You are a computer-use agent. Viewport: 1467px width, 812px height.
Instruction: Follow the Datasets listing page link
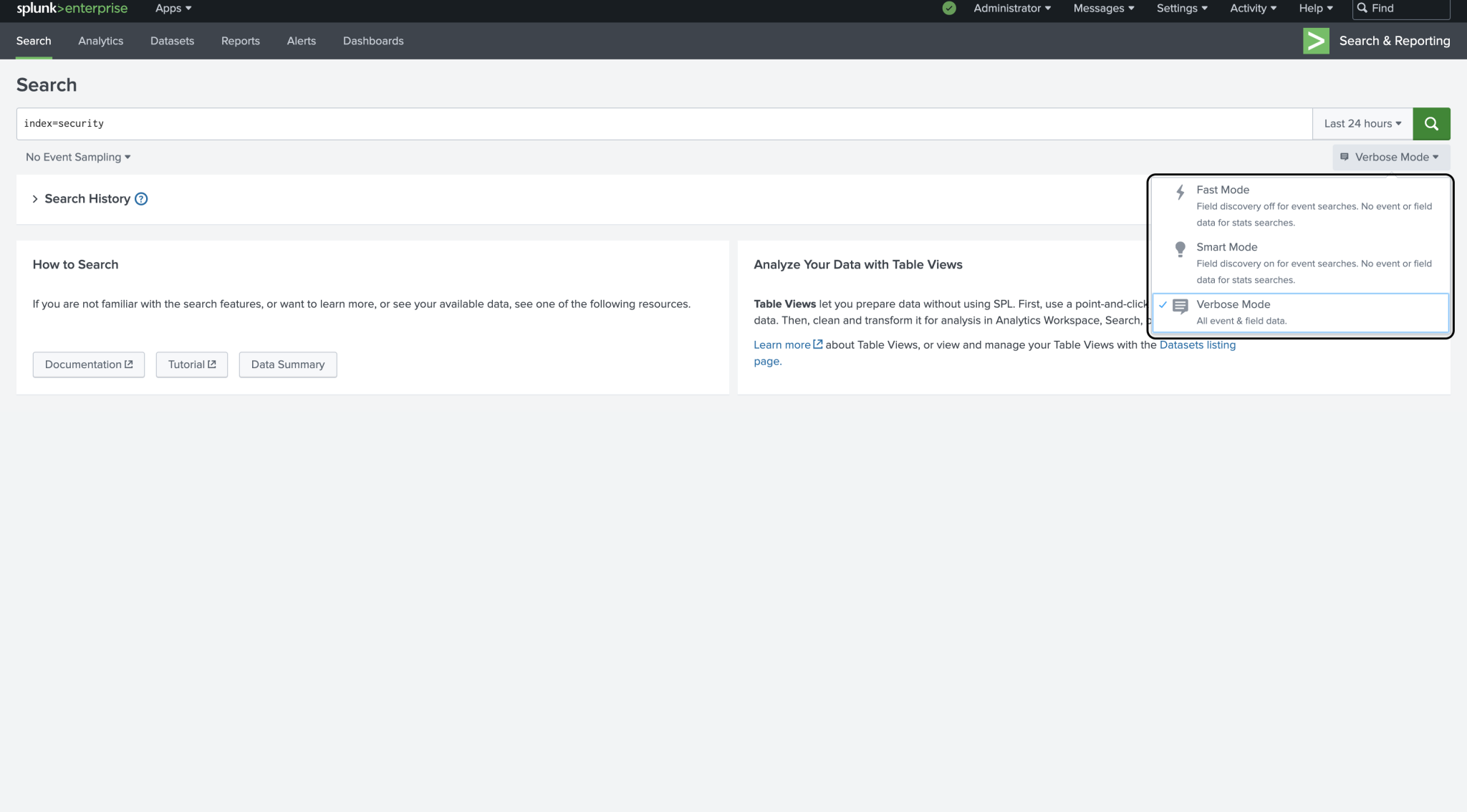pos(1197,344)
